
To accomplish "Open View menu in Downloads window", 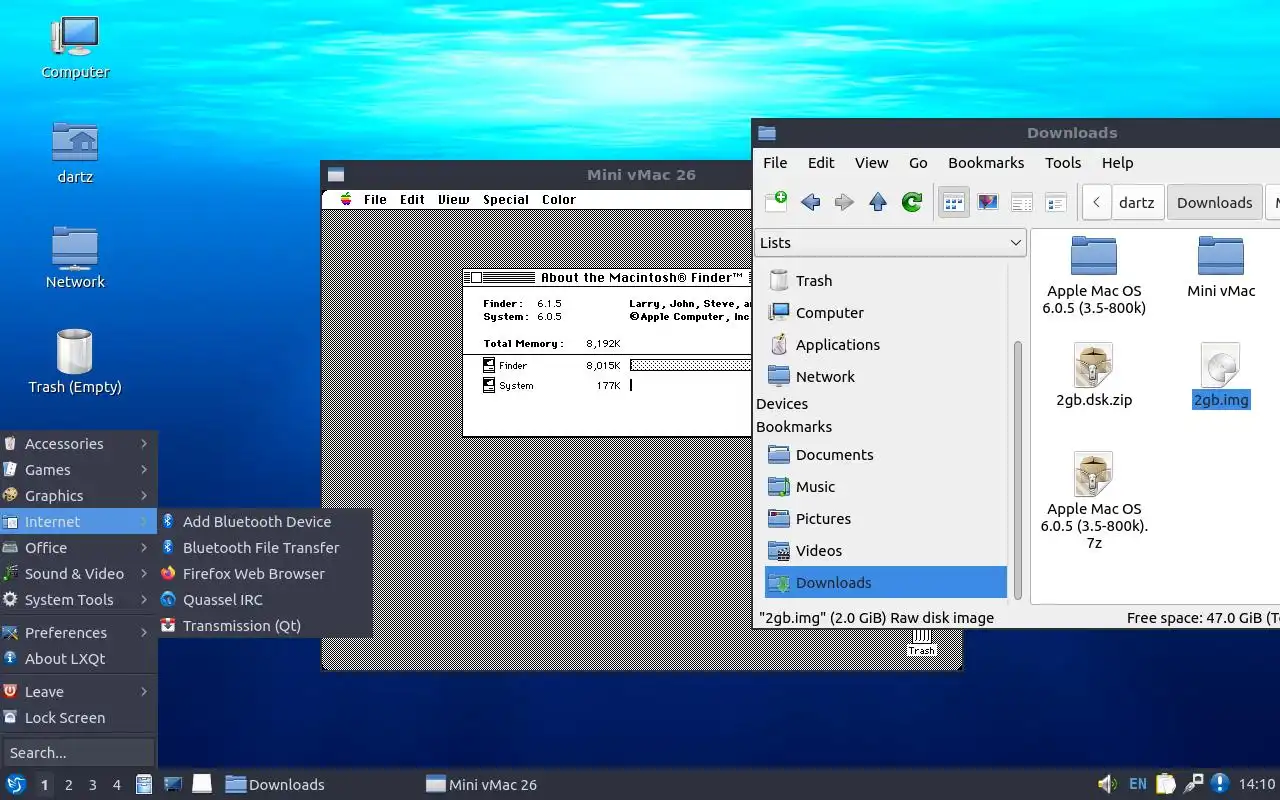I will pos(871,162).
